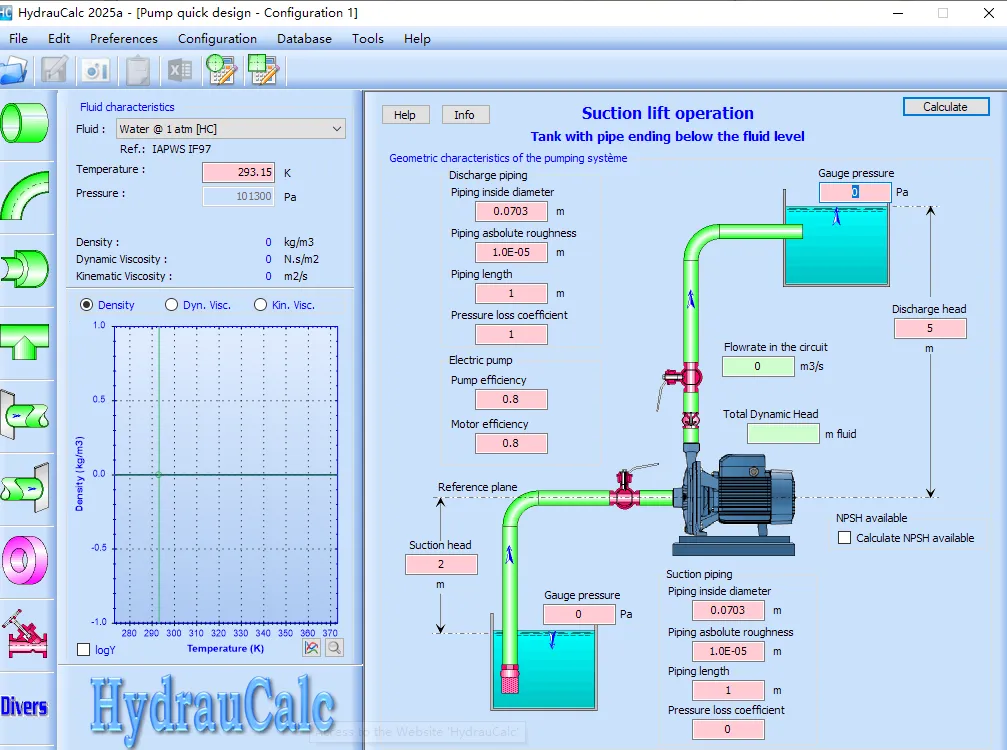This screenshot has width=1007, height=750.
Task: Open the Help menu in menu bar
Action: (x=417, y=39)
